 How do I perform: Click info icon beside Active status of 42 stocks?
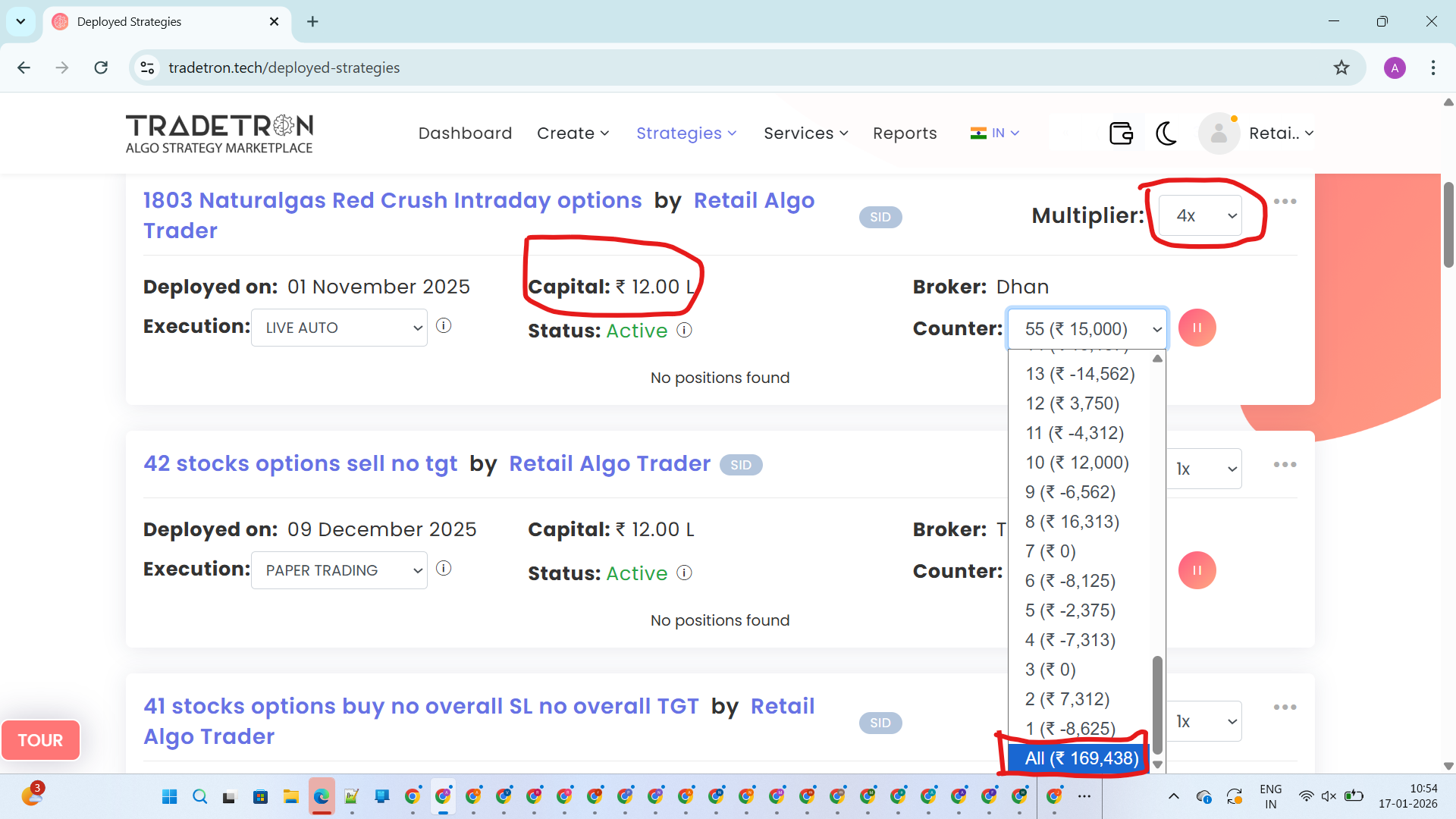685,573
